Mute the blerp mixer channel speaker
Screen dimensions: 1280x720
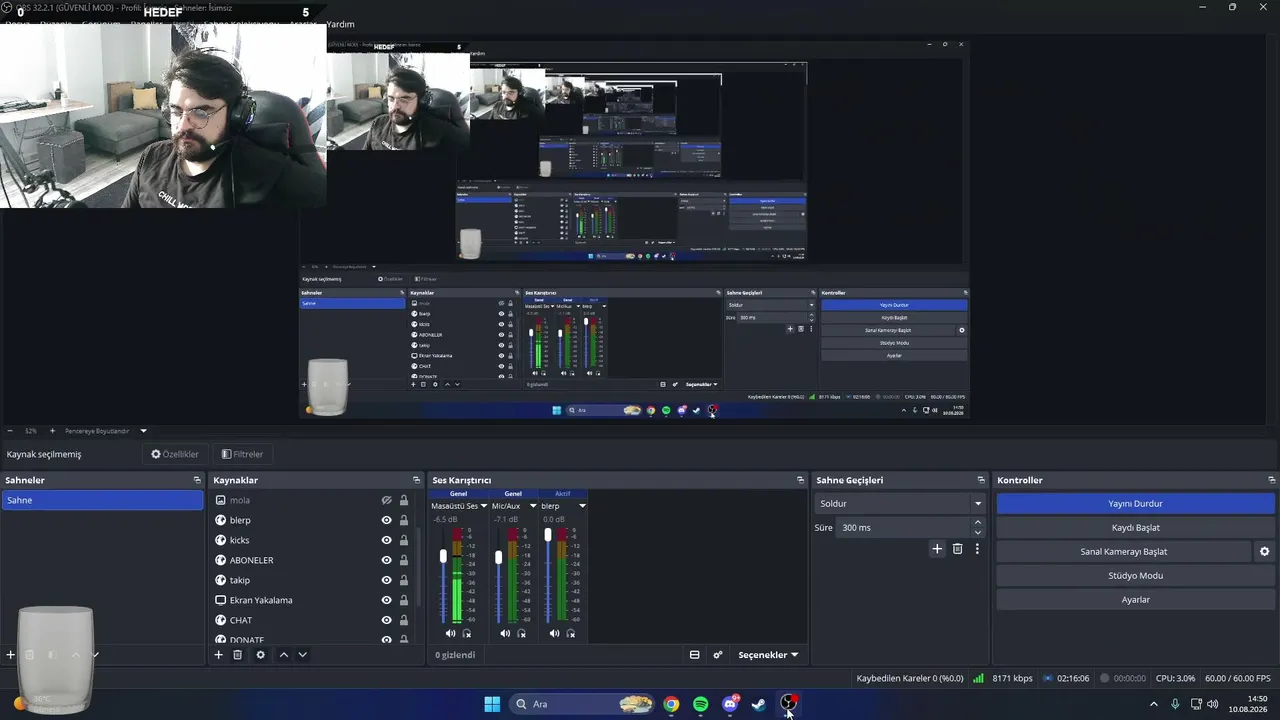point(555,633)
